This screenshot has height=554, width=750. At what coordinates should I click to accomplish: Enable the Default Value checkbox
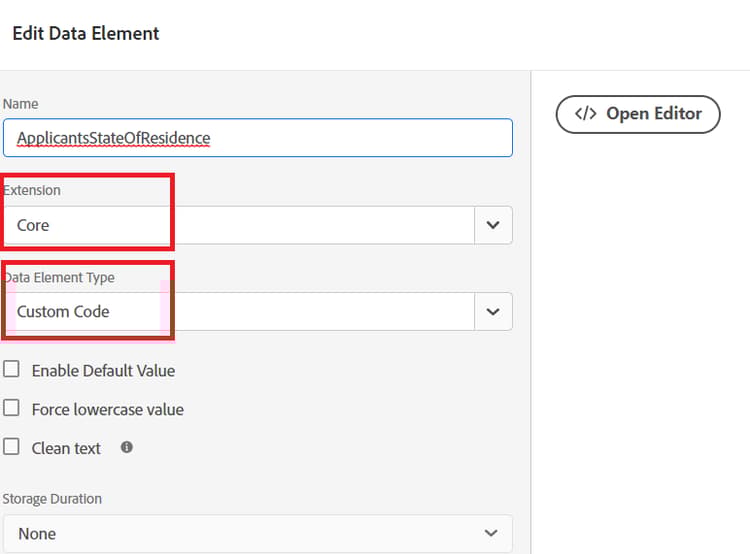tap(11, 369)
